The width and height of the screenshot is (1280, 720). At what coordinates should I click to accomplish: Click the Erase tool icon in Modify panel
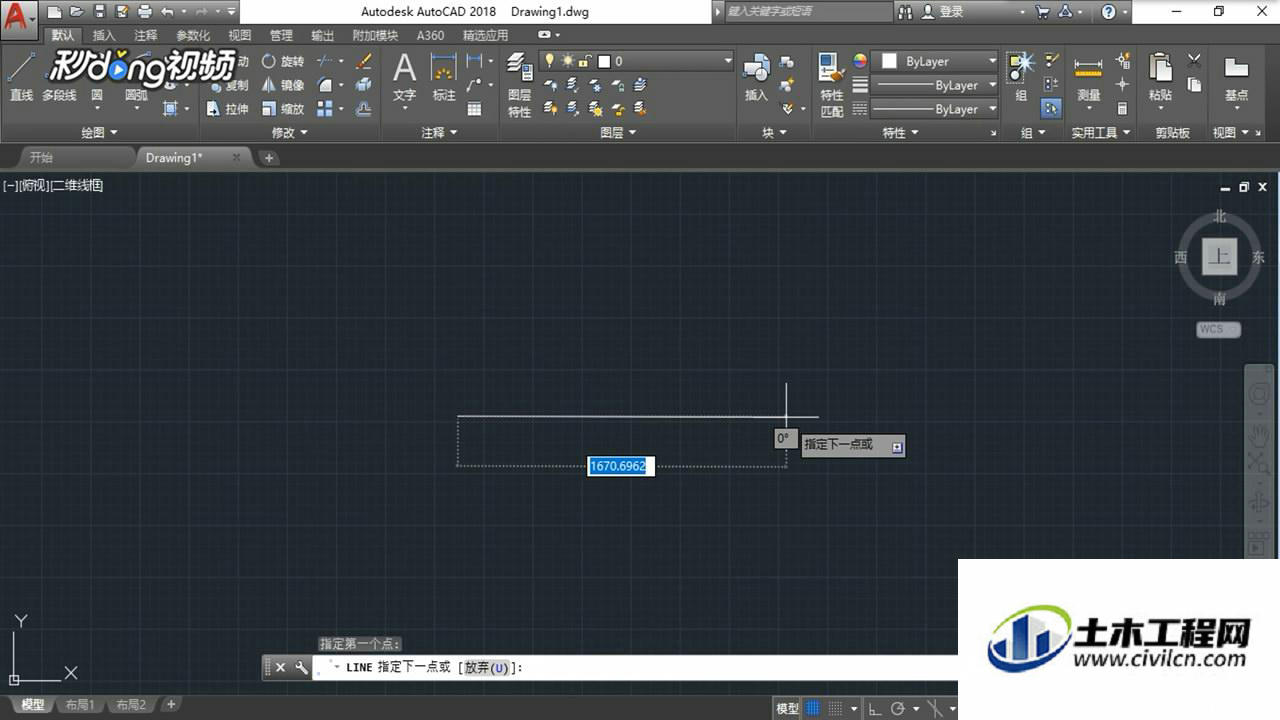(363, 61)
